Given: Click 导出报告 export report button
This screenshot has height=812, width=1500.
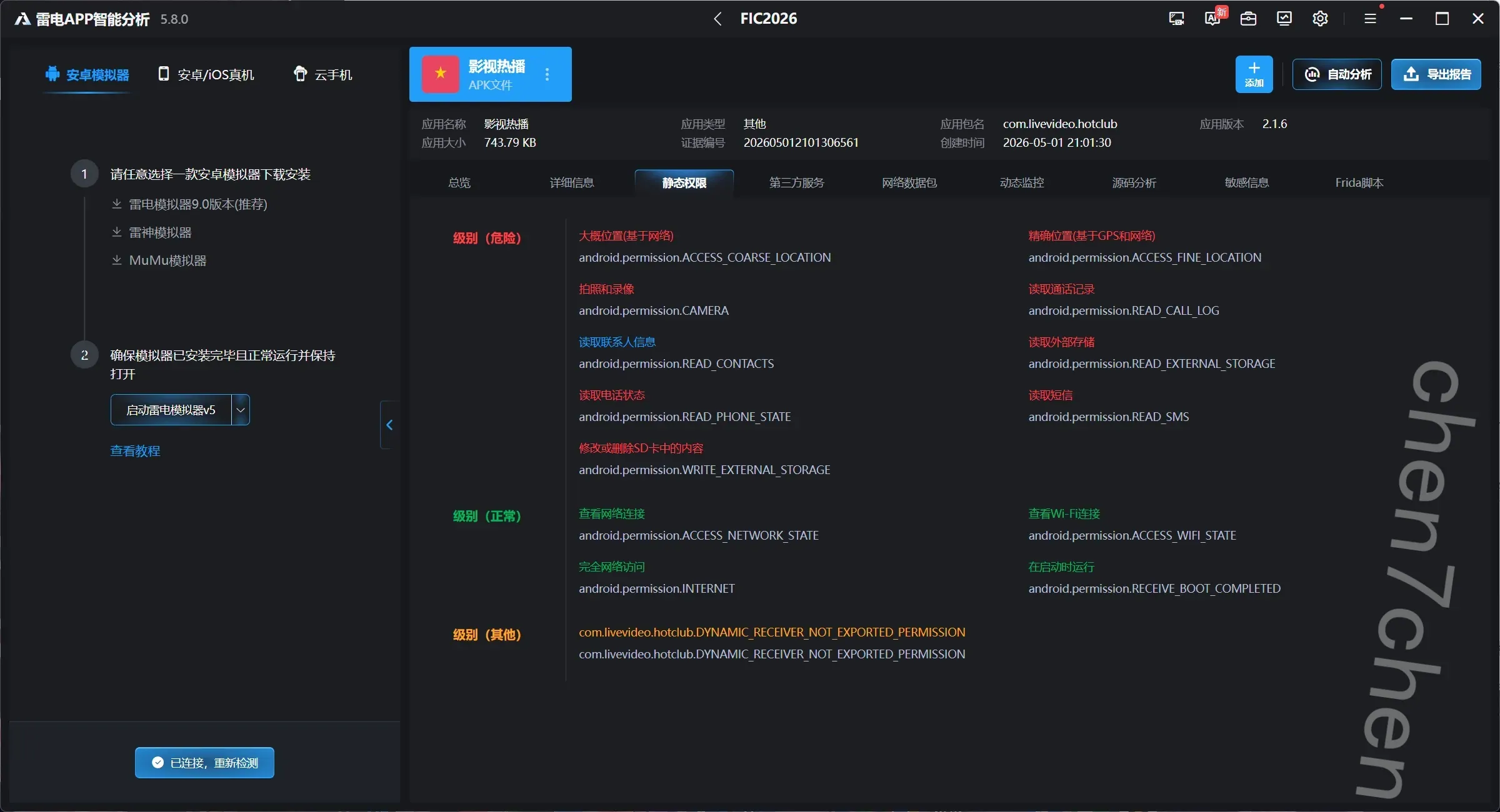Looking at the screenshot, I should [x=1436, y=74].
